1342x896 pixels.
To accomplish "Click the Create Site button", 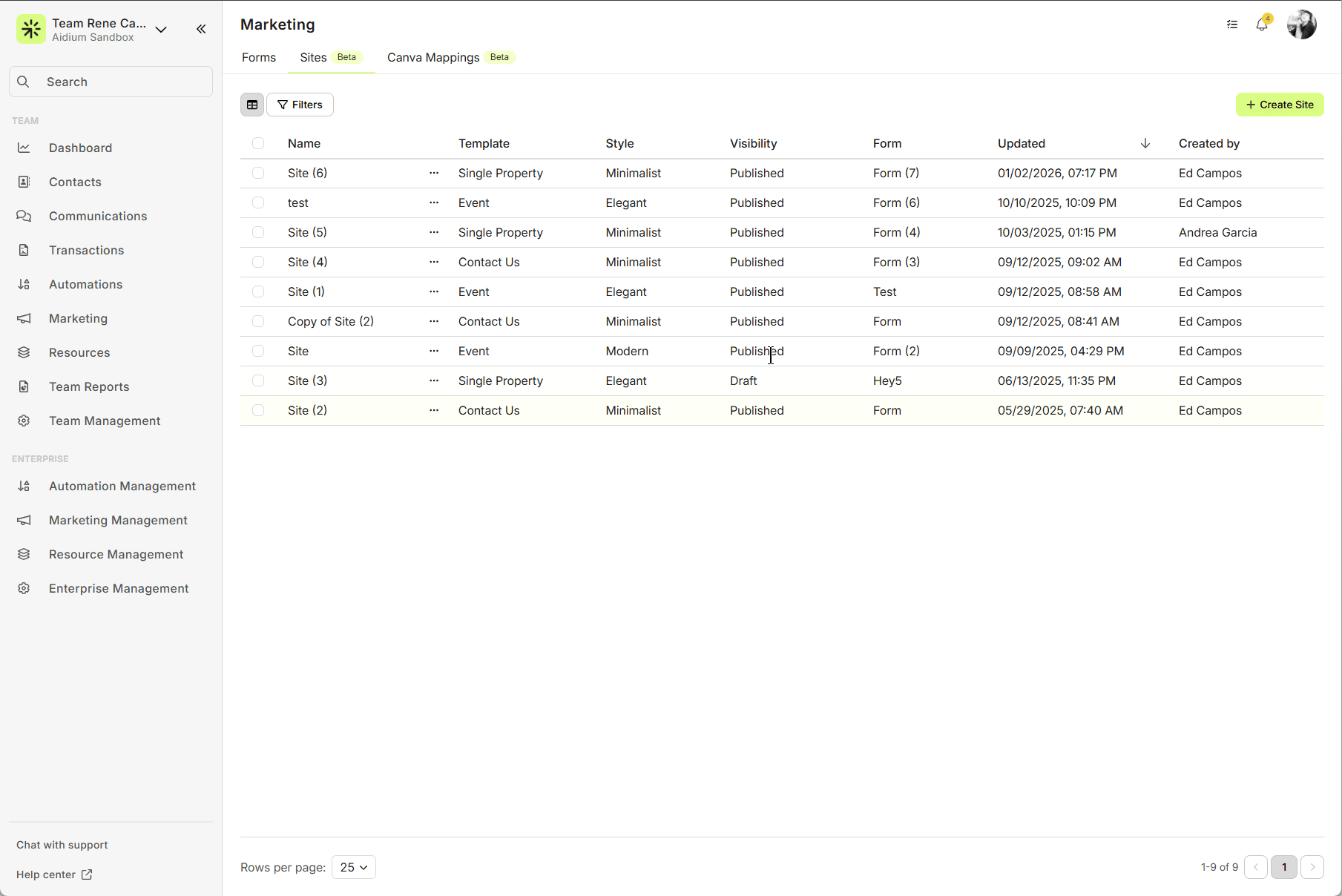I will [1280, 105].
